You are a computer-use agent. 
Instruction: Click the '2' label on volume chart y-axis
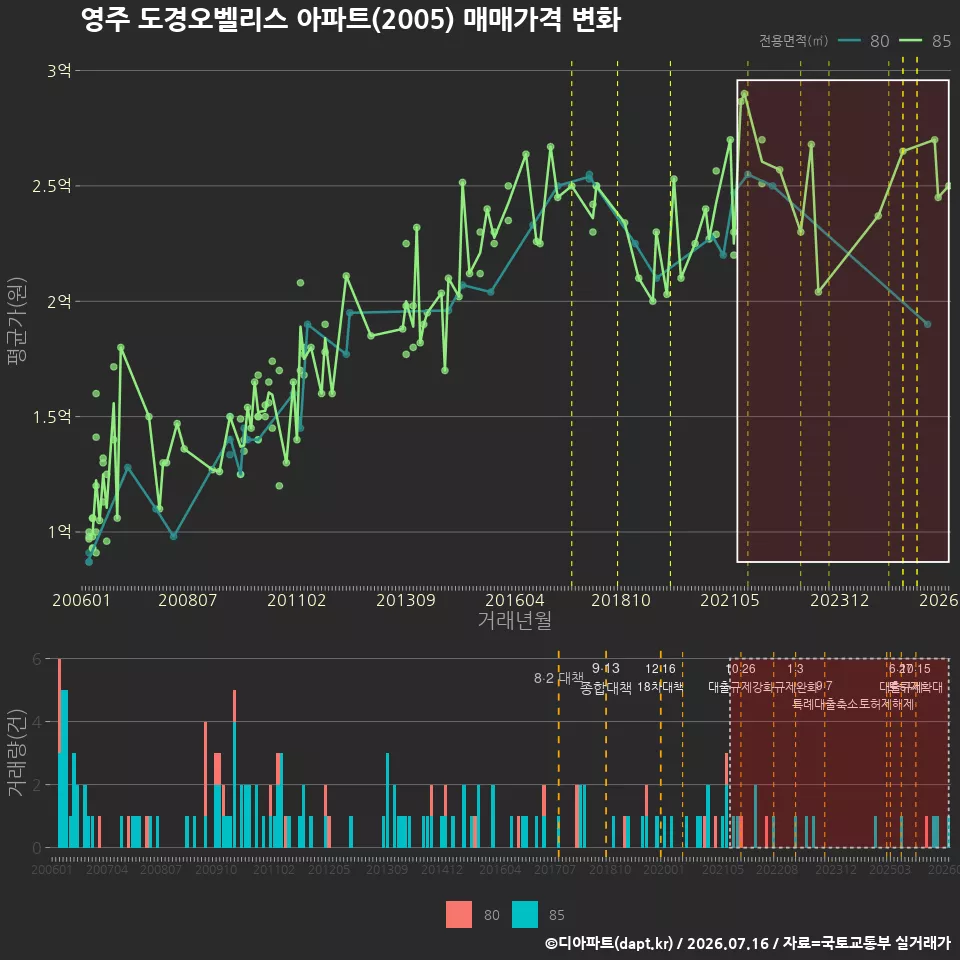click(37, 785)
